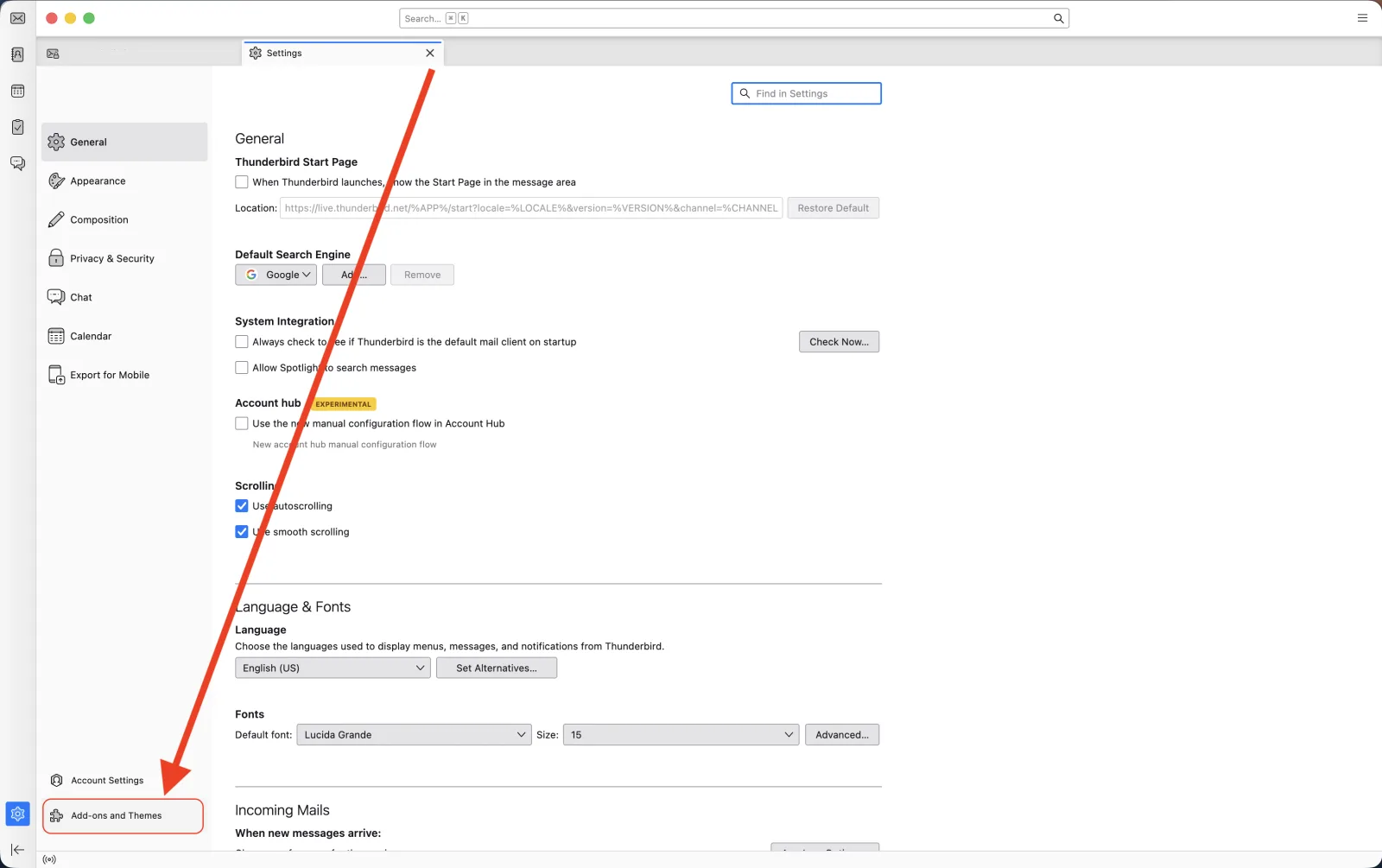1382x868 pixels.
Task: Open the Calendar space icon in spaces bar
Action: click(17, 91)
